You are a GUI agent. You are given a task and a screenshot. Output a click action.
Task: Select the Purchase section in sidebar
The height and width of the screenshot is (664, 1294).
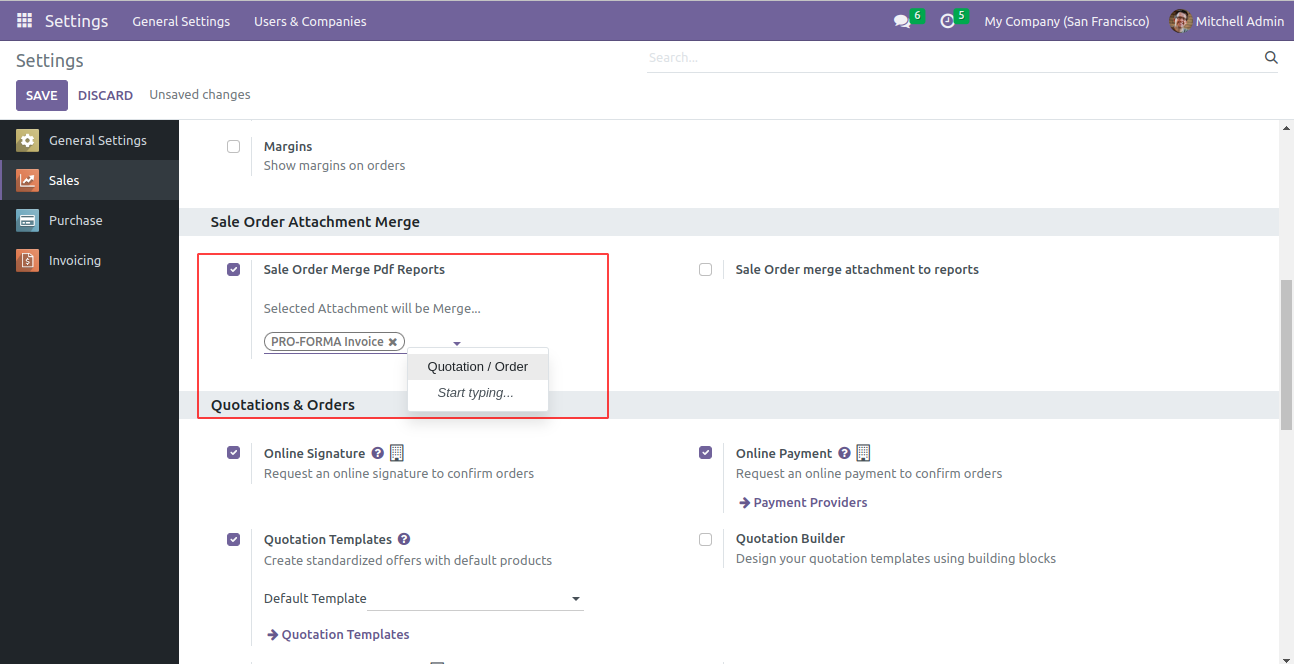point(89,221)
